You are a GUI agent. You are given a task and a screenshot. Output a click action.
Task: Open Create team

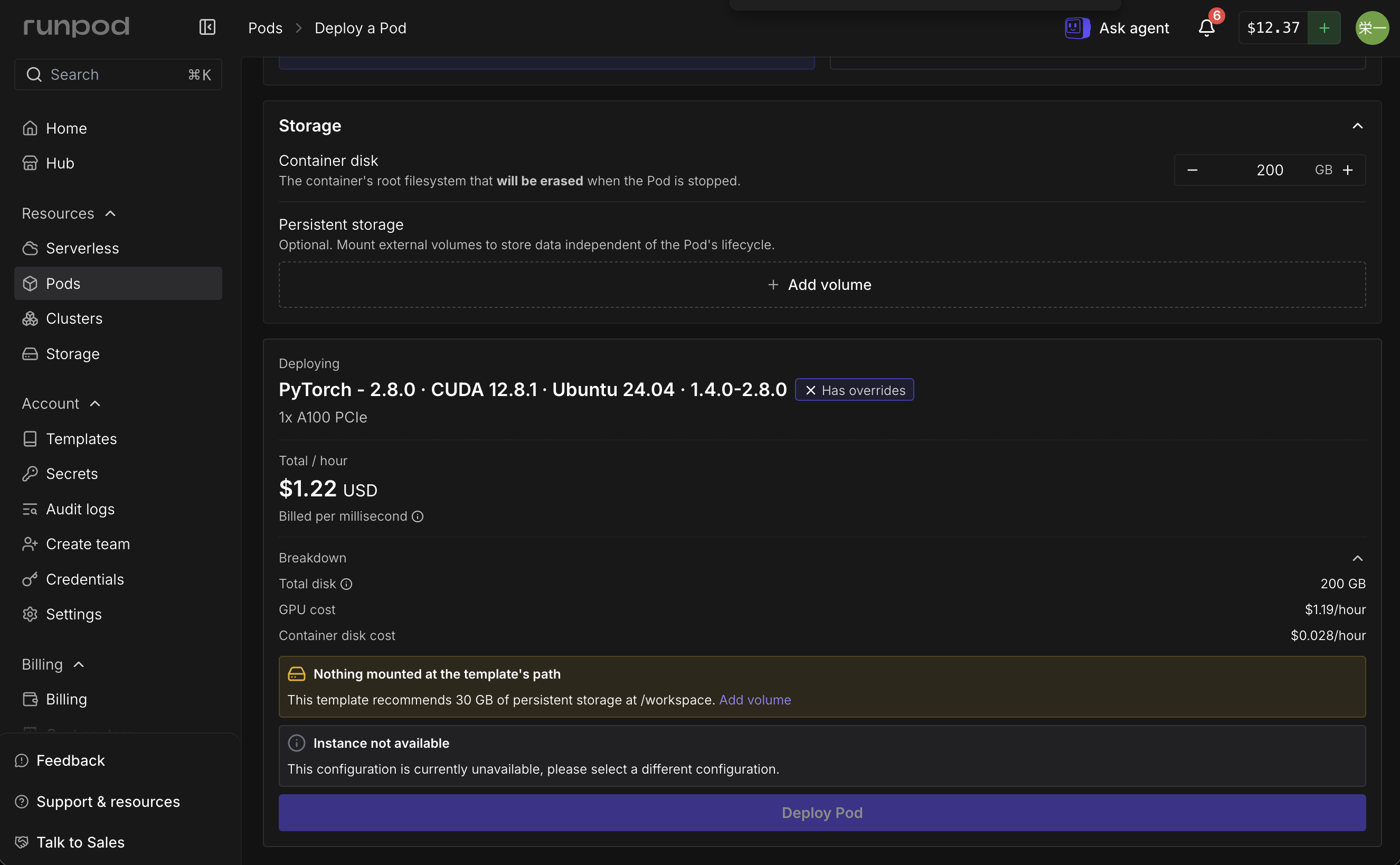[x=118, y=544]
